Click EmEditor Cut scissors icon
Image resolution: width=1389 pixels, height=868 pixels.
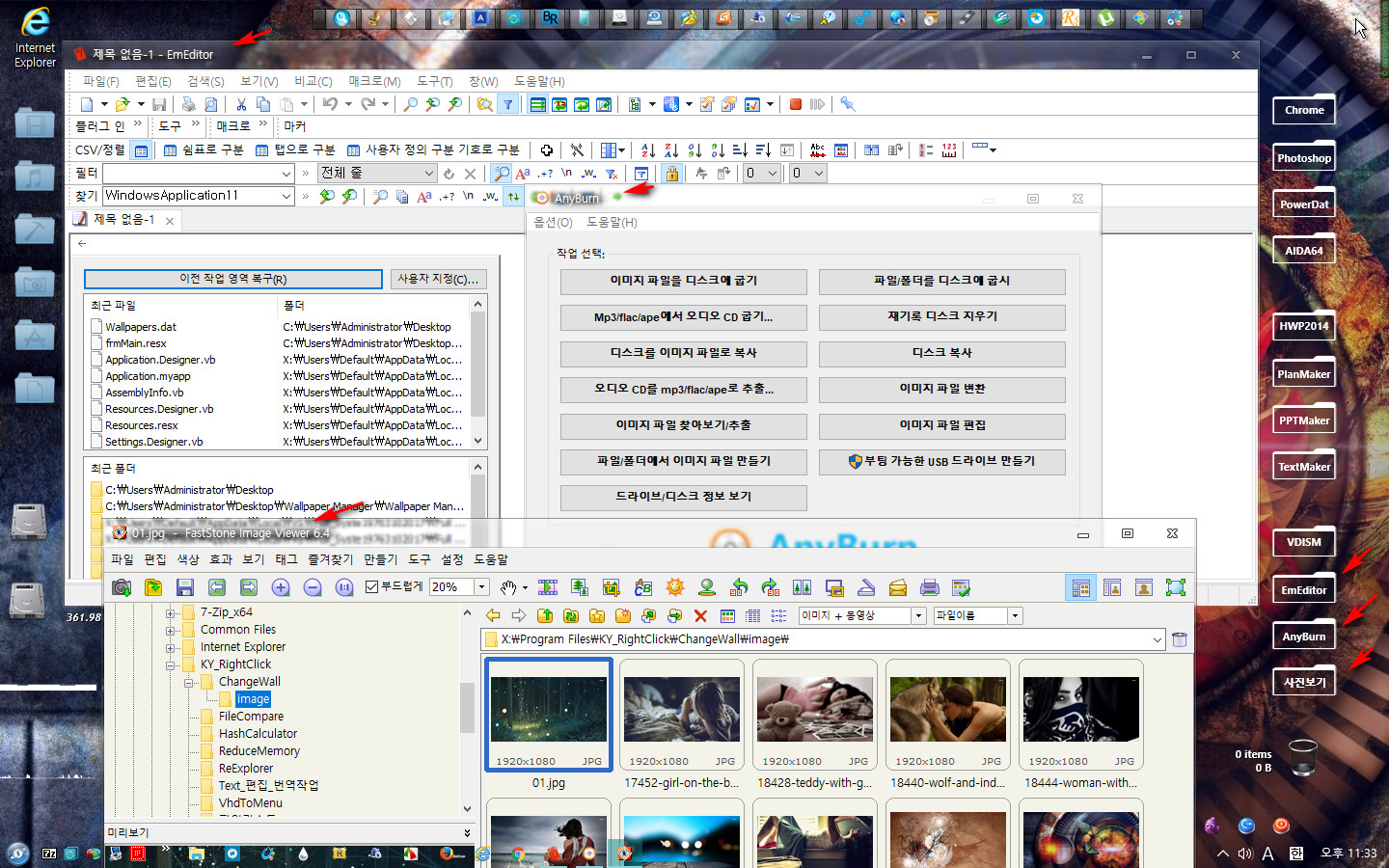click(241, 104)
